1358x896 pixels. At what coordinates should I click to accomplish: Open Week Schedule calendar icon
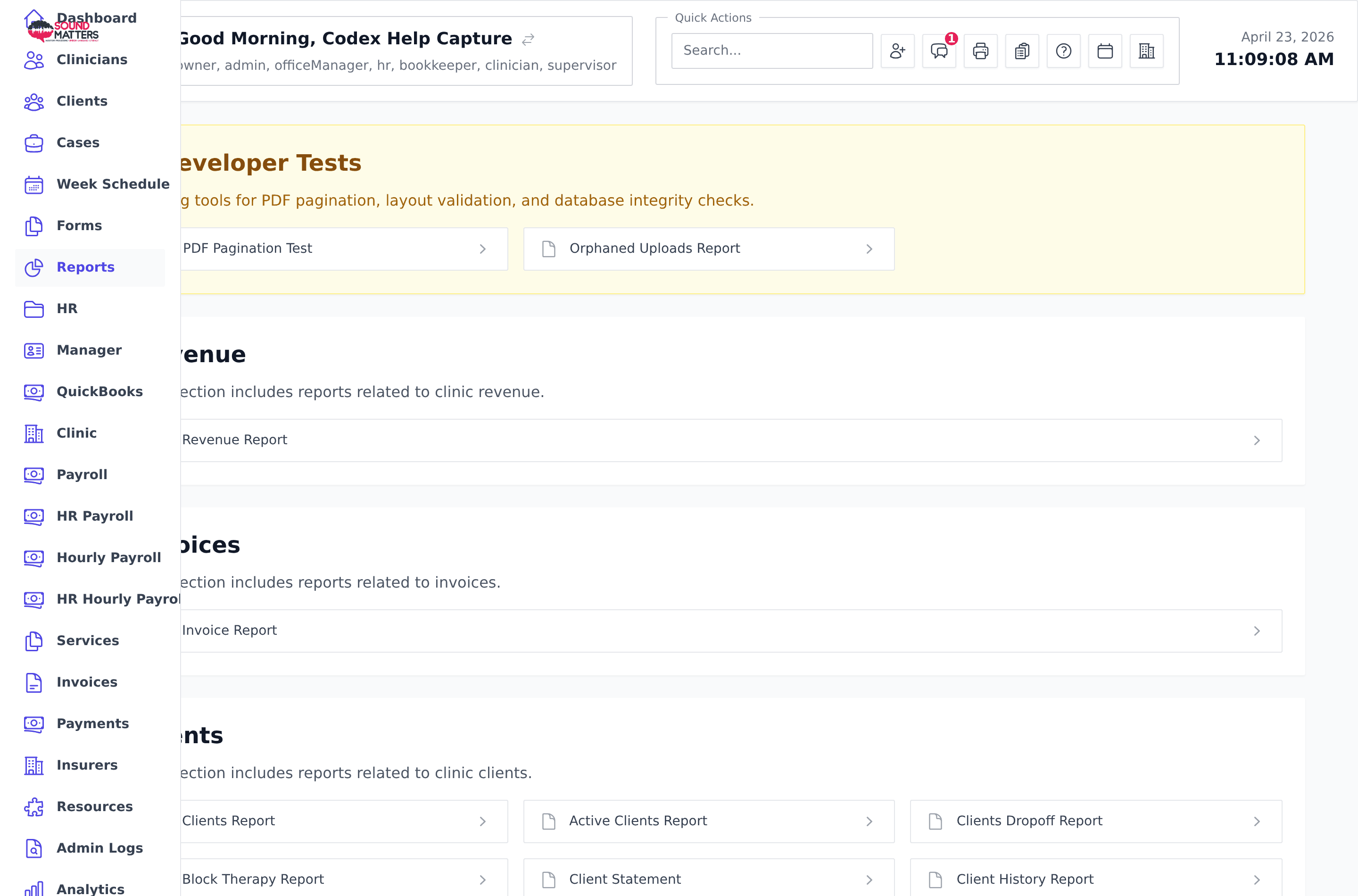[x=33, y=184]
